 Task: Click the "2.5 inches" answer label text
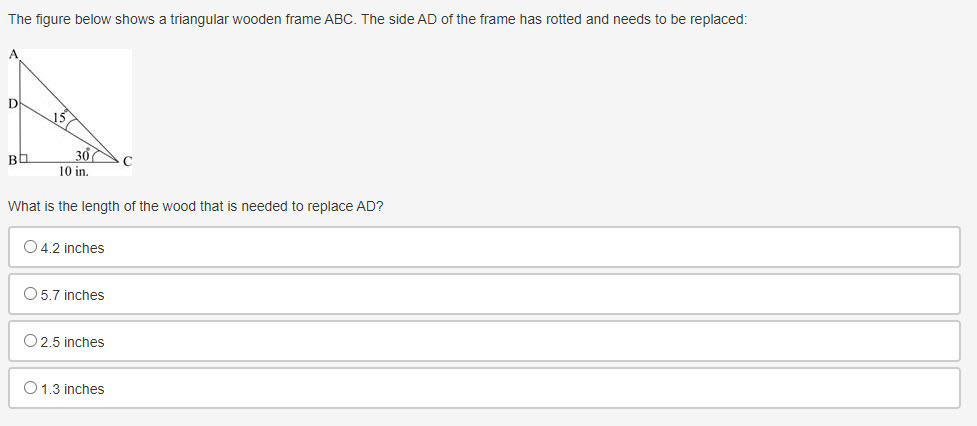click(x=72, y=342)
